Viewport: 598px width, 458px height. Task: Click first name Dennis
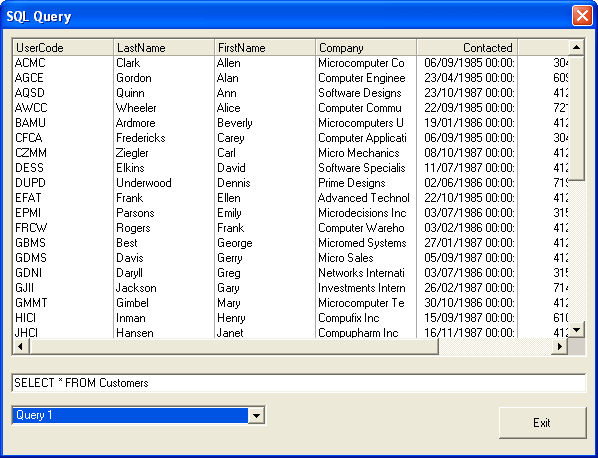point(233,183)
